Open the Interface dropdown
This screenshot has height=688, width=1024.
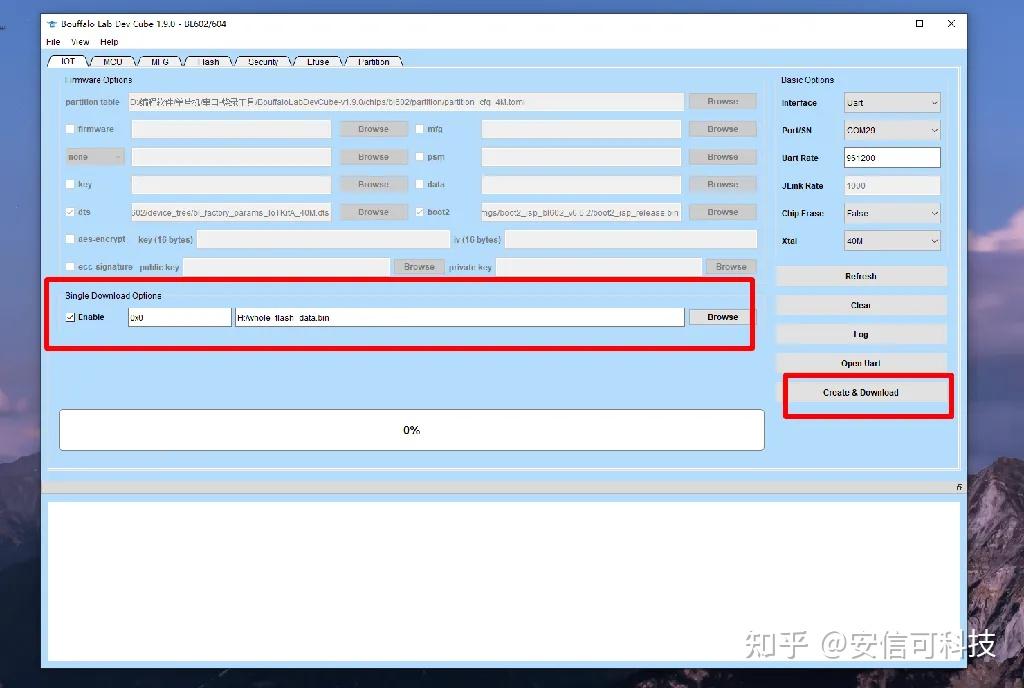point(892,102)
